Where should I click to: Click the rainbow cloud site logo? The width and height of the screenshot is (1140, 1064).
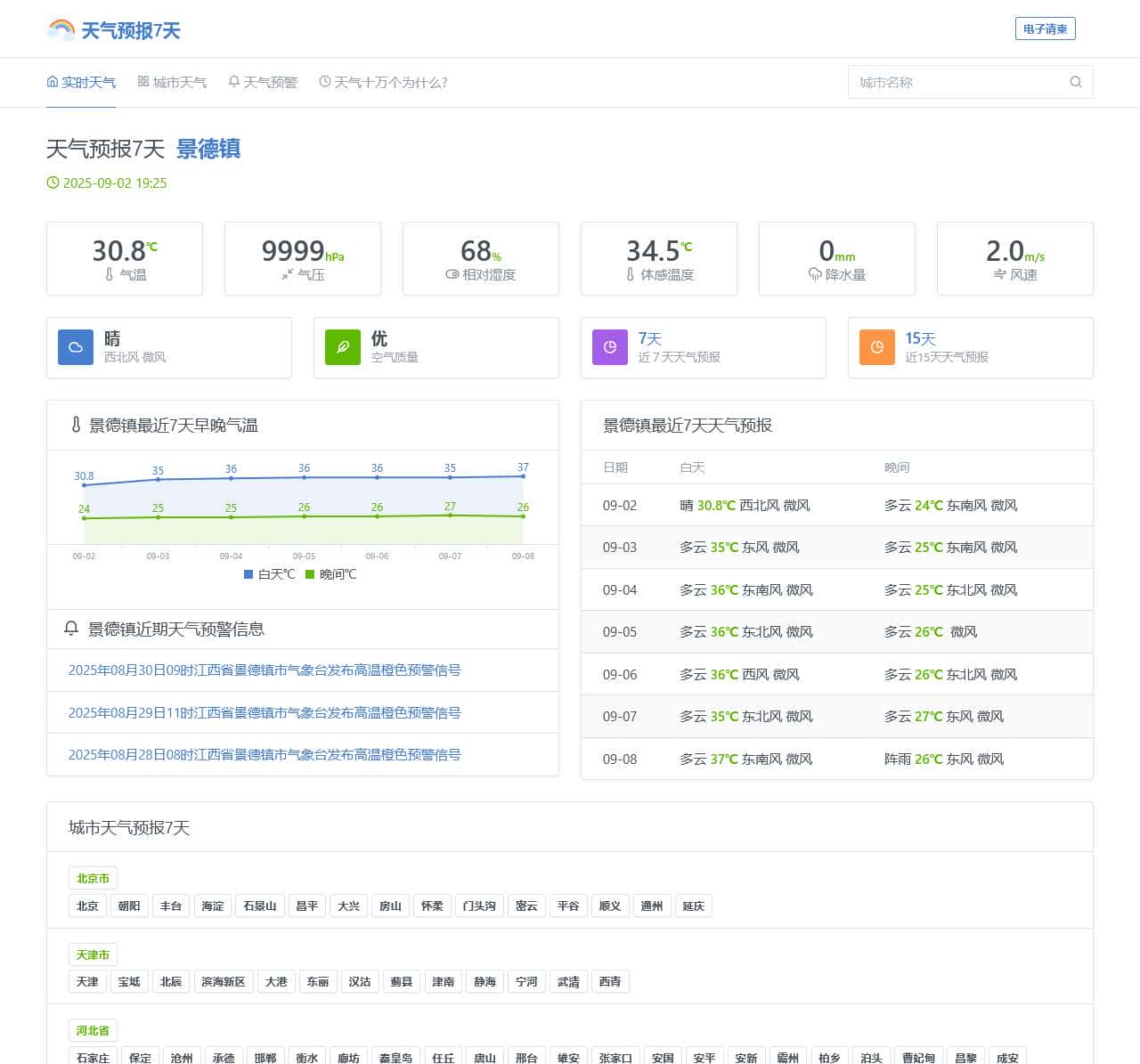61,30
